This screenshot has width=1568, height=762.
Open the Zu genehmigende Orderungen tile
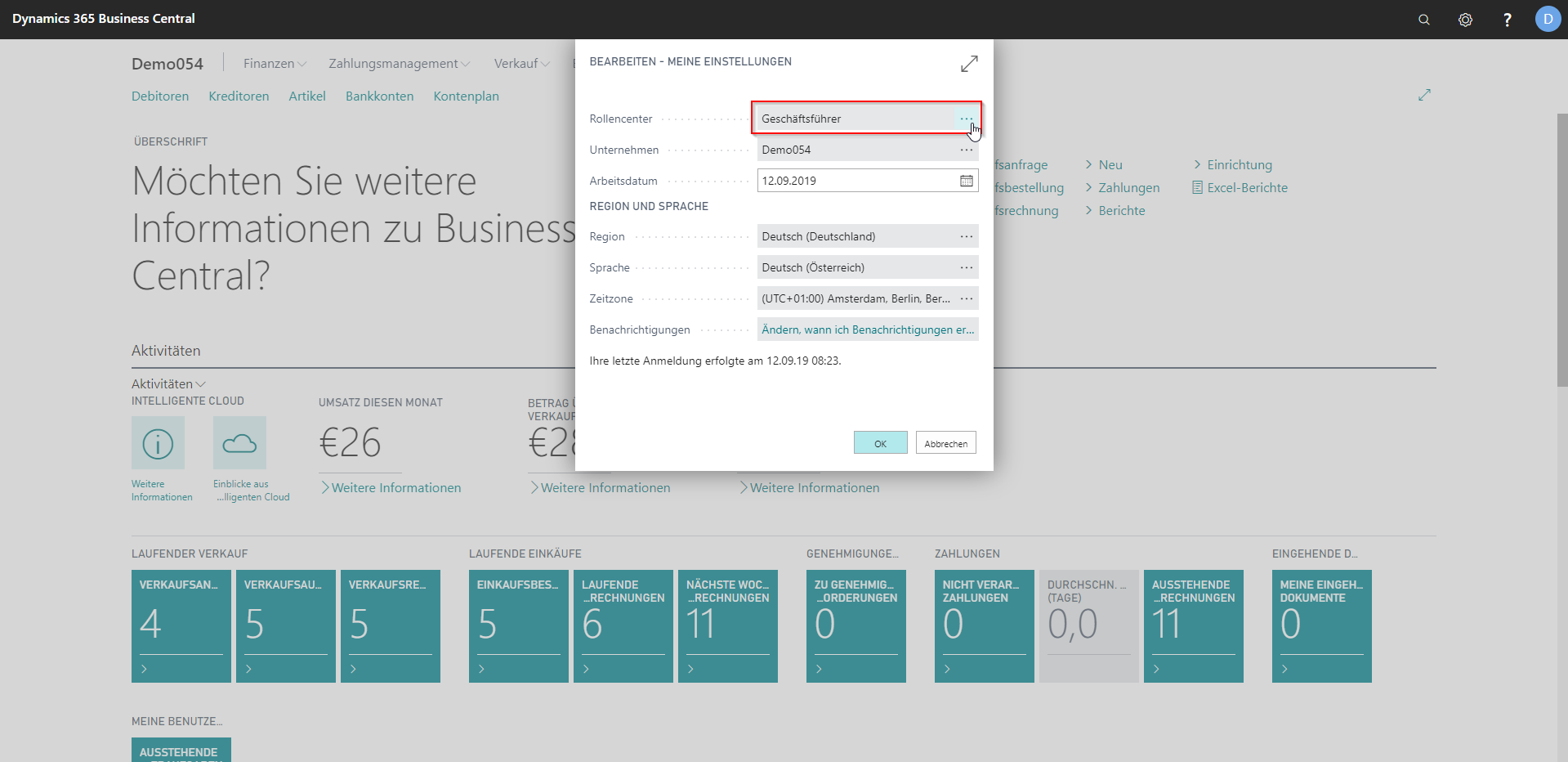(x=856, y=626)
